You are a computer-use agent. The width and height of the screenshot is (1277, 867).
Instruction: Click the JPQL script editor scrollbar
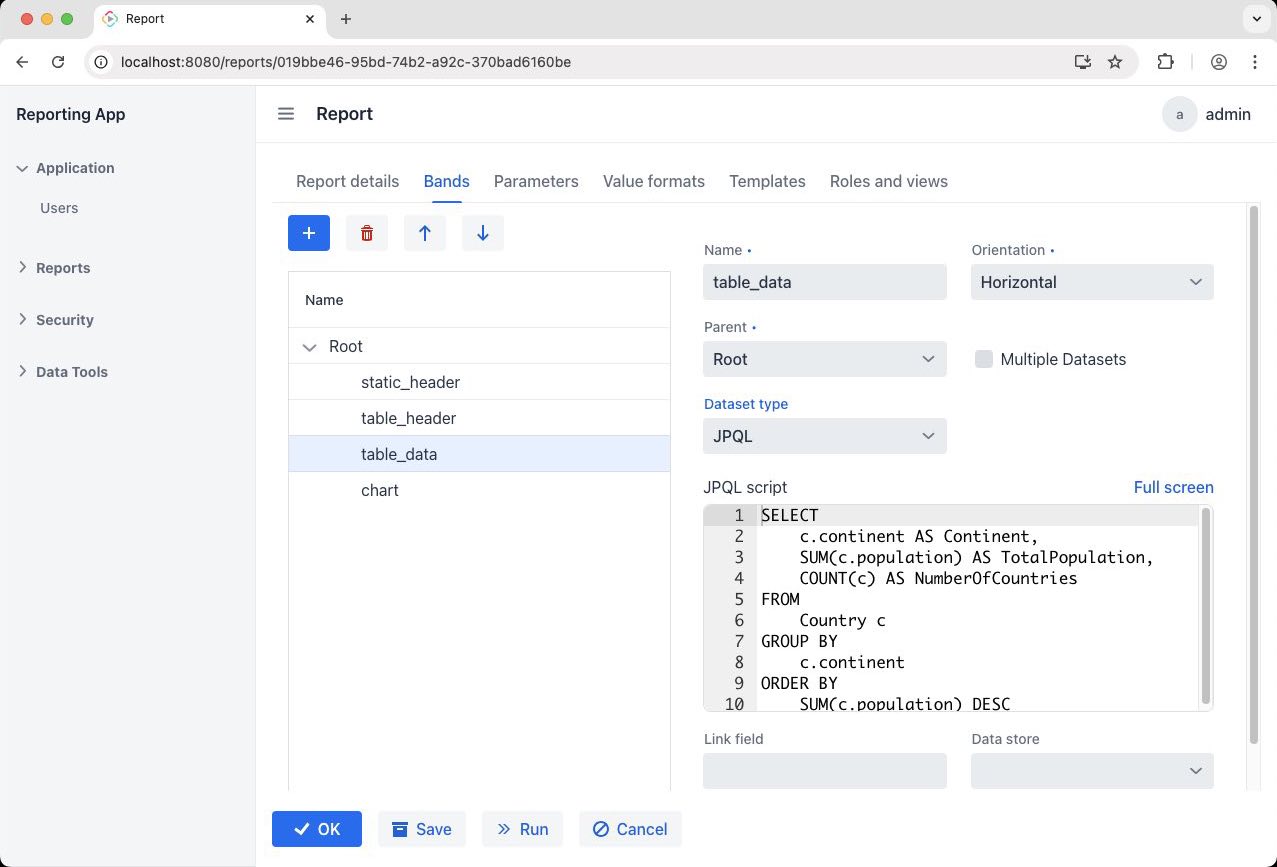(1205, 606)
